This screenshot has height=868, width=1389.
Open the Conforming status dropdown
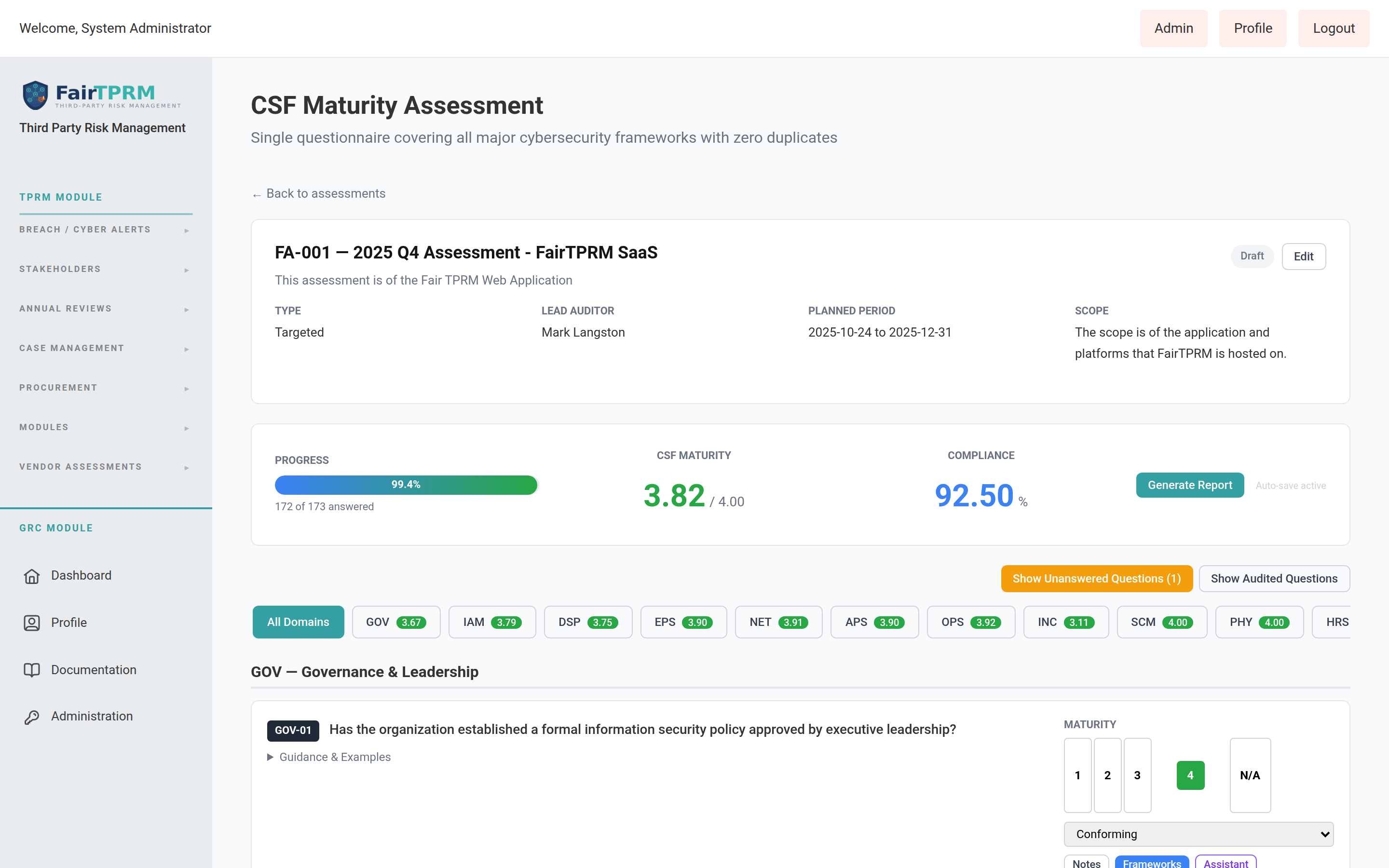click(1198, 834)
